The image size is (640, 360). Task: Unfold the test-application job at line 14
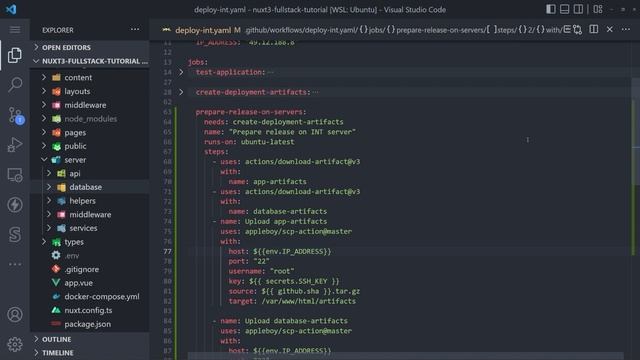click(181, 72)
